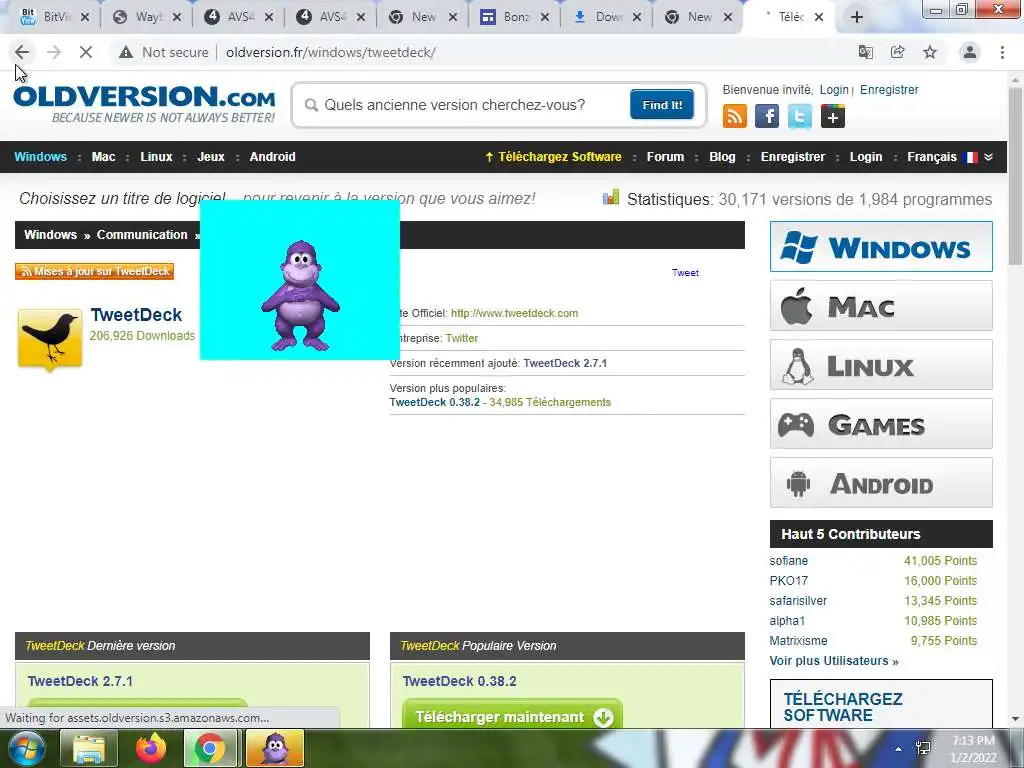
Task: Click Voir plus Utilisateurs link
Action: click(x=834, y=661)
